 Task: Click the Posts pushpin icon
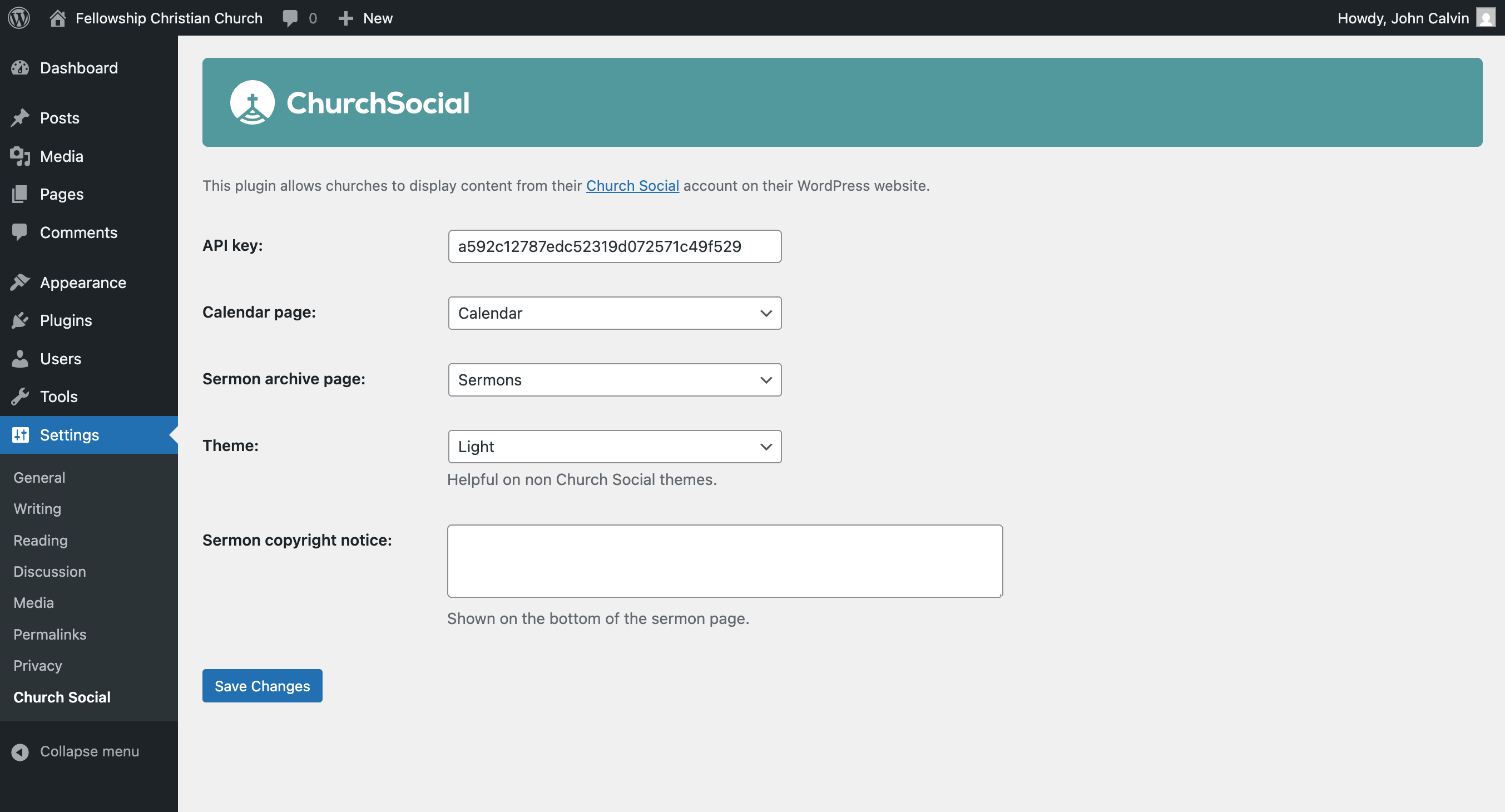[20, 118]
